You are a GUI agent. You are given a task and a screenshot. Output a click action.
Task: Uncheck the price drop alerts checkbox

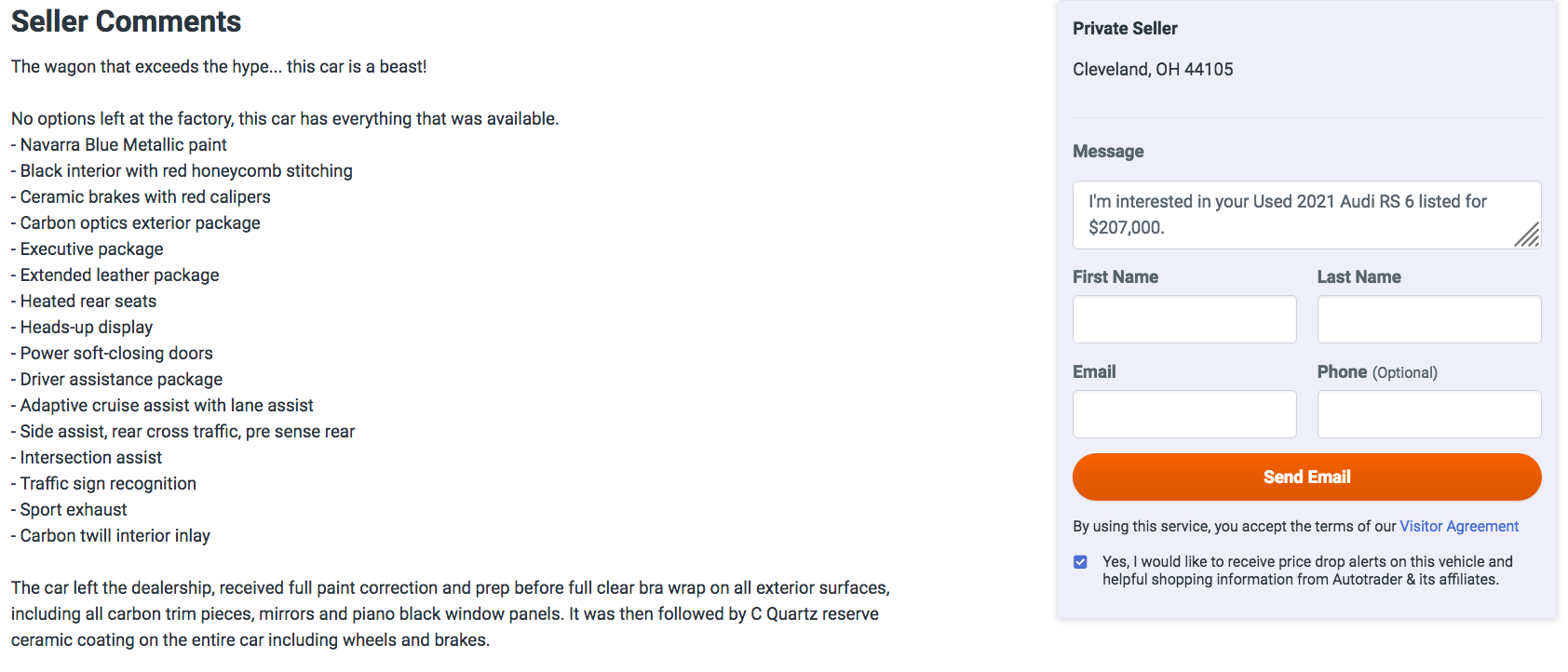click(x=1080, y=562)
